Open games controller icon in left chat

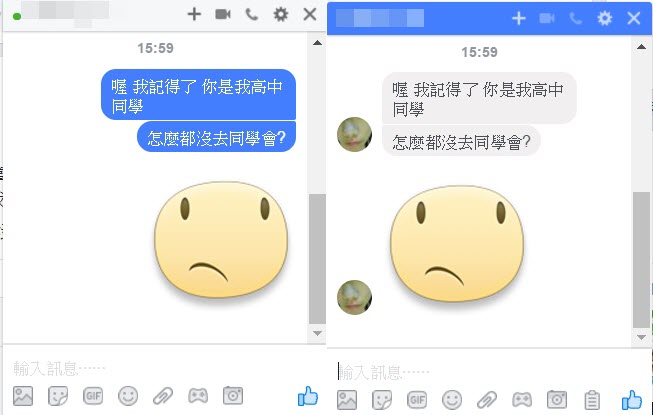[x=198, y=396]
